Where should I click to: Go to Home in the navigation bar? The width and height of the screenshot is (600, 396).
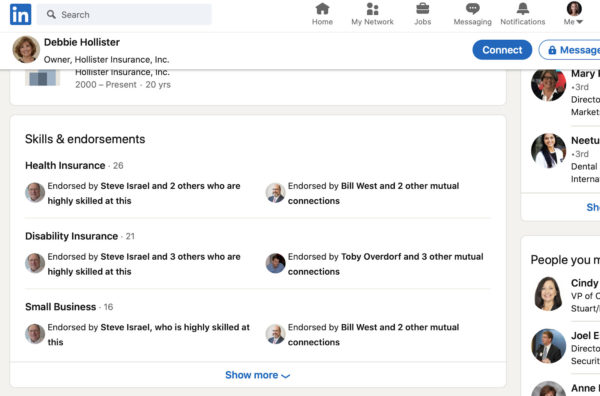click(322, 15)
